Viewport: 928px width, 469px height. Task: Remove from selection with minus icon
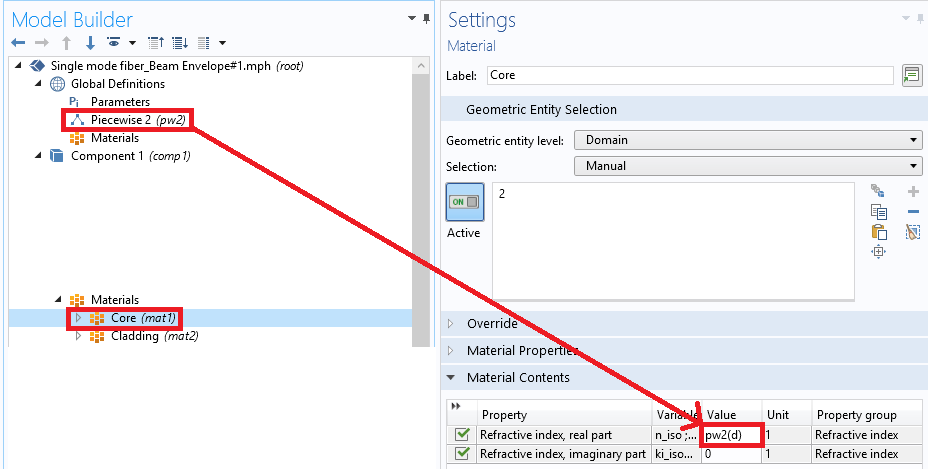pyautogui.click(x=912, y=211)
